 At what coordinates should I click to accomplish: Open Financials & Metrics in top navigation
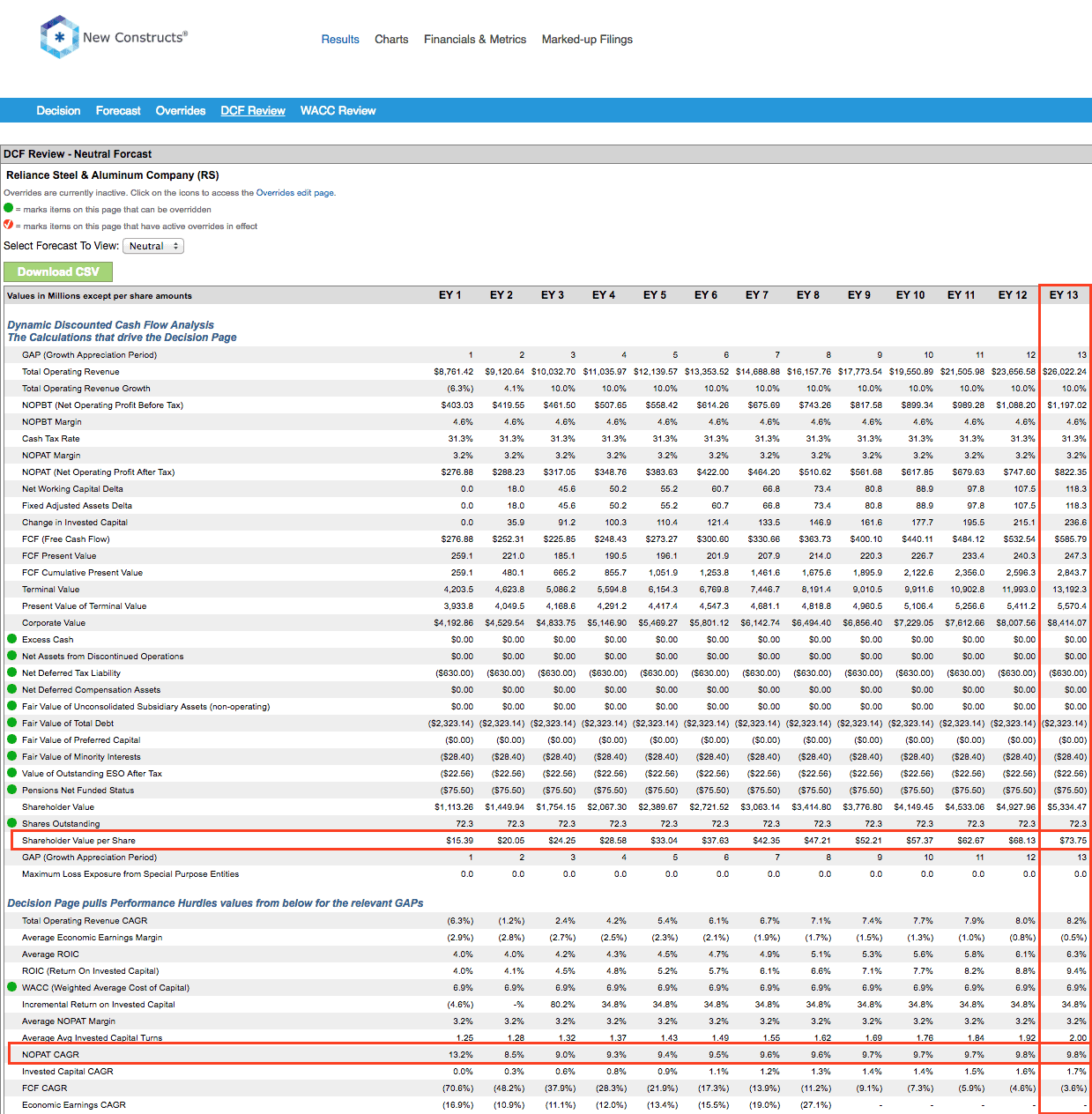(x=475, y=40)
